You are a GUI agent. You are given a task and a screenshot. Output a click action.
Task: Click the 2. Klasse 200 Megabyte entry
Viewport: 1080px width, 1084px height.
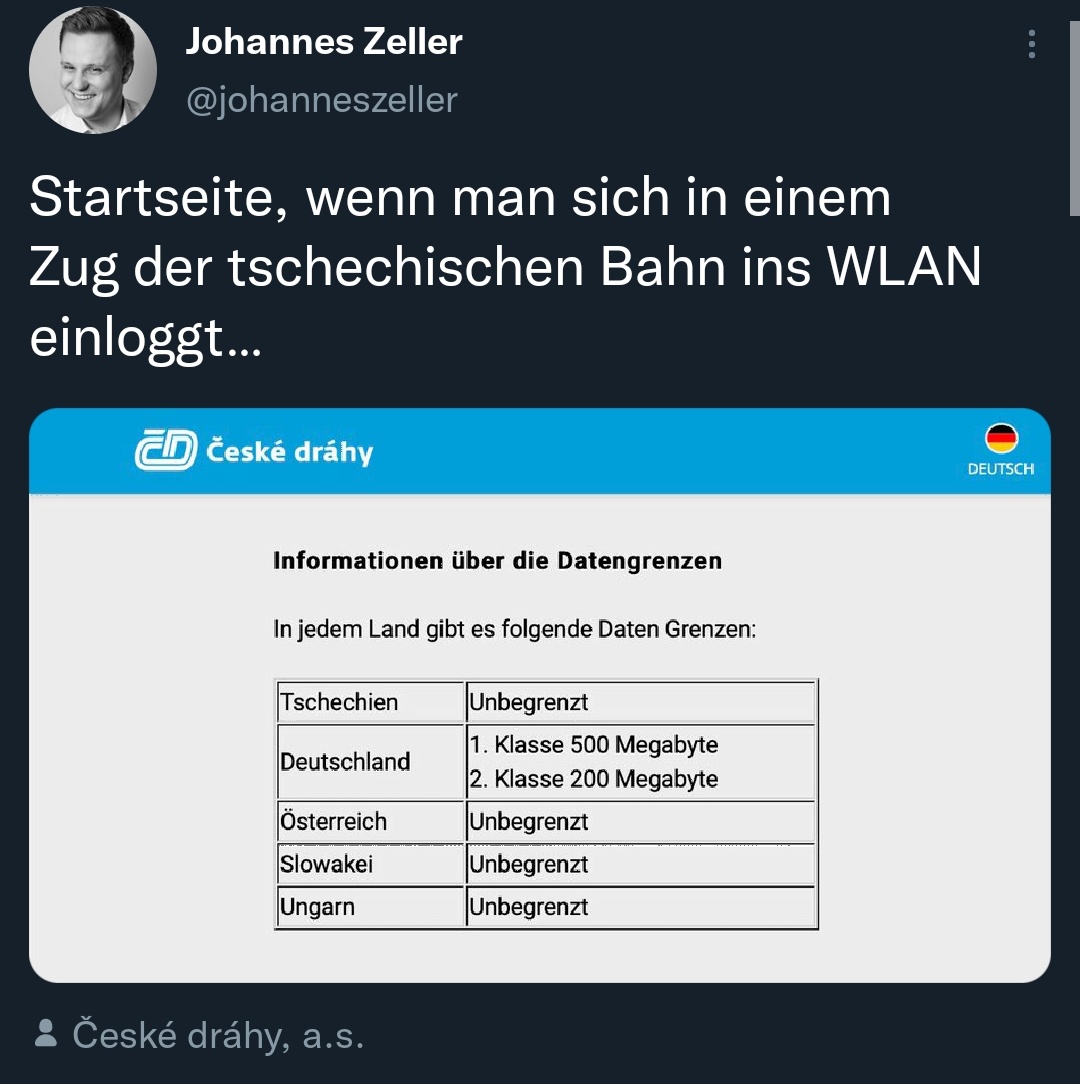click(594, 779)
